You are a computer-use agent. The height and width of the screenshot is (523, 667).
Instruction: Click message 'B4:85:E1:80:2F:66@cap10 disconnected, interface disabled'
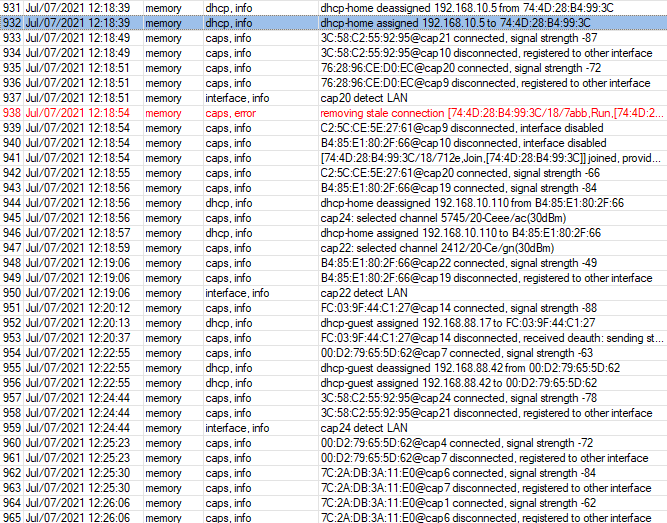464,143
